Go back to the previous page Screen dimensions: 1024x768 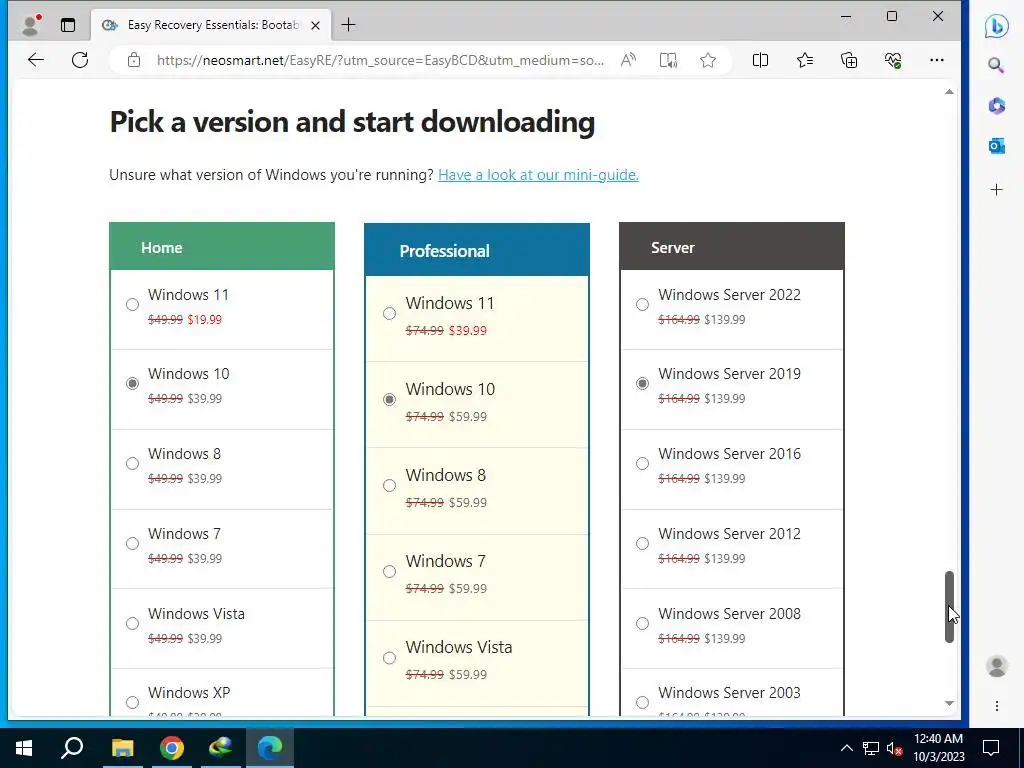[36, 60]
